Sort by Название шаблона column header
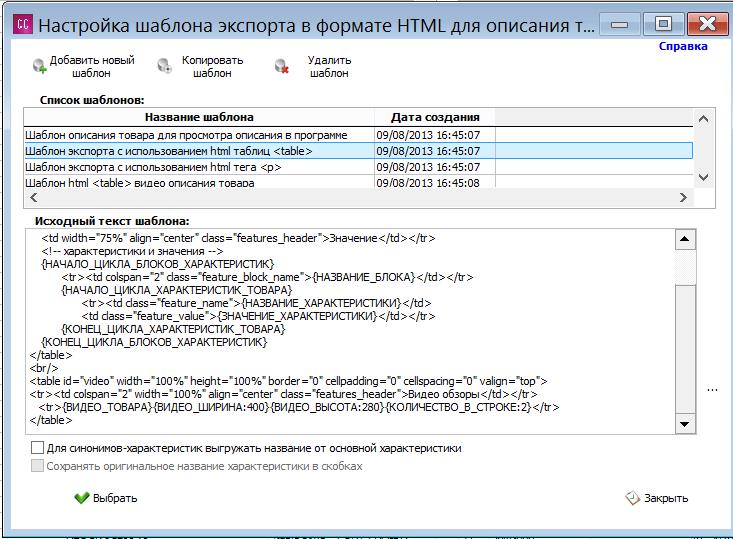 [199, 117]
